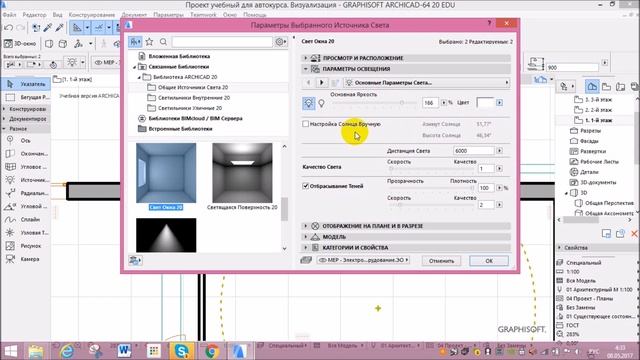640x360 pixels.
Task: Click the Отменить button
Action: 441,261
